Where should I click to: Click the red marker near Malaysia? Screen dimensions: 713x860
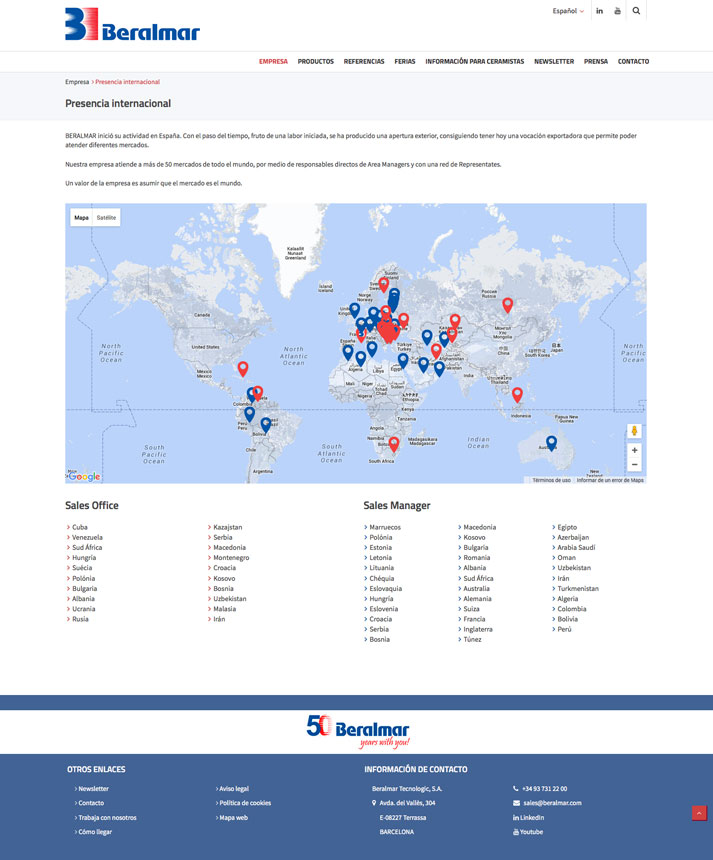[517, 394]
